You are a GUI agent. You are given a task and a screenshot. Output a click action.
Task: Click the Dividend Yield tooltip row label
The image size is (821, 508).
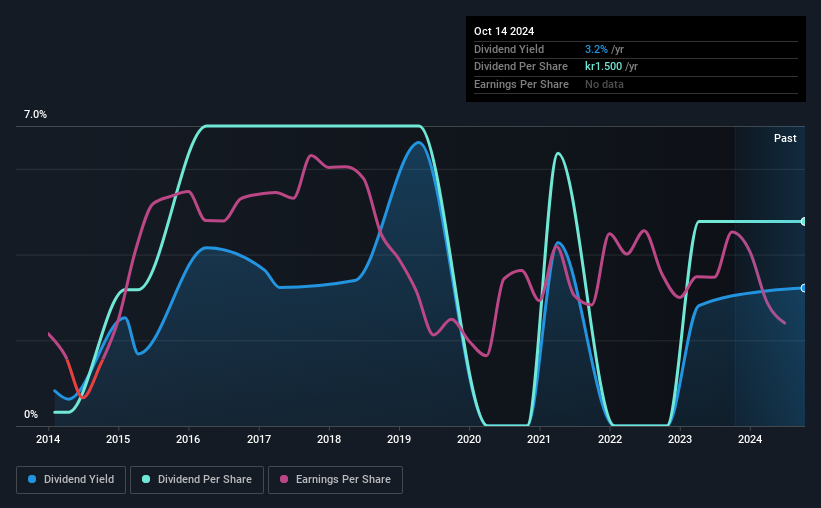point(509,49)
